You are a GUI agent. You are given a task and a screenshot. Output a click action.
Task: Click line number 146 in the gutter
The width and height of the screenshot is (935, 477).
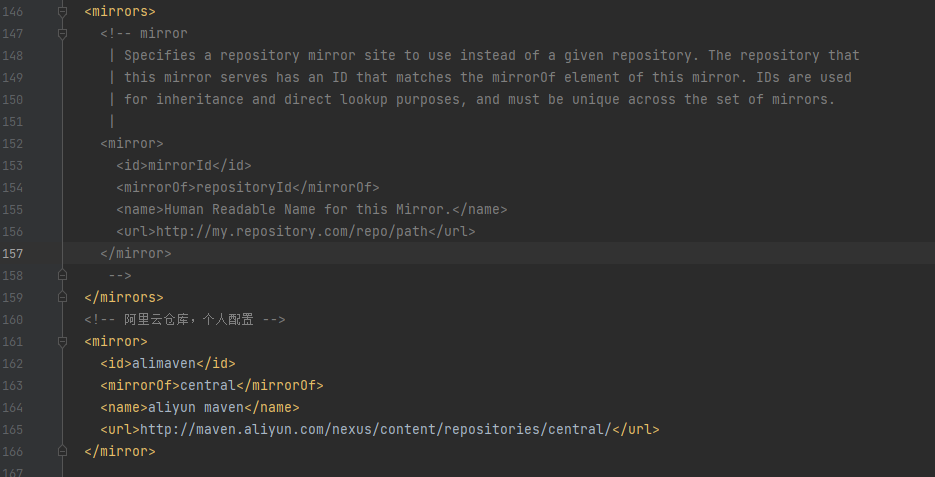point(12,11)
